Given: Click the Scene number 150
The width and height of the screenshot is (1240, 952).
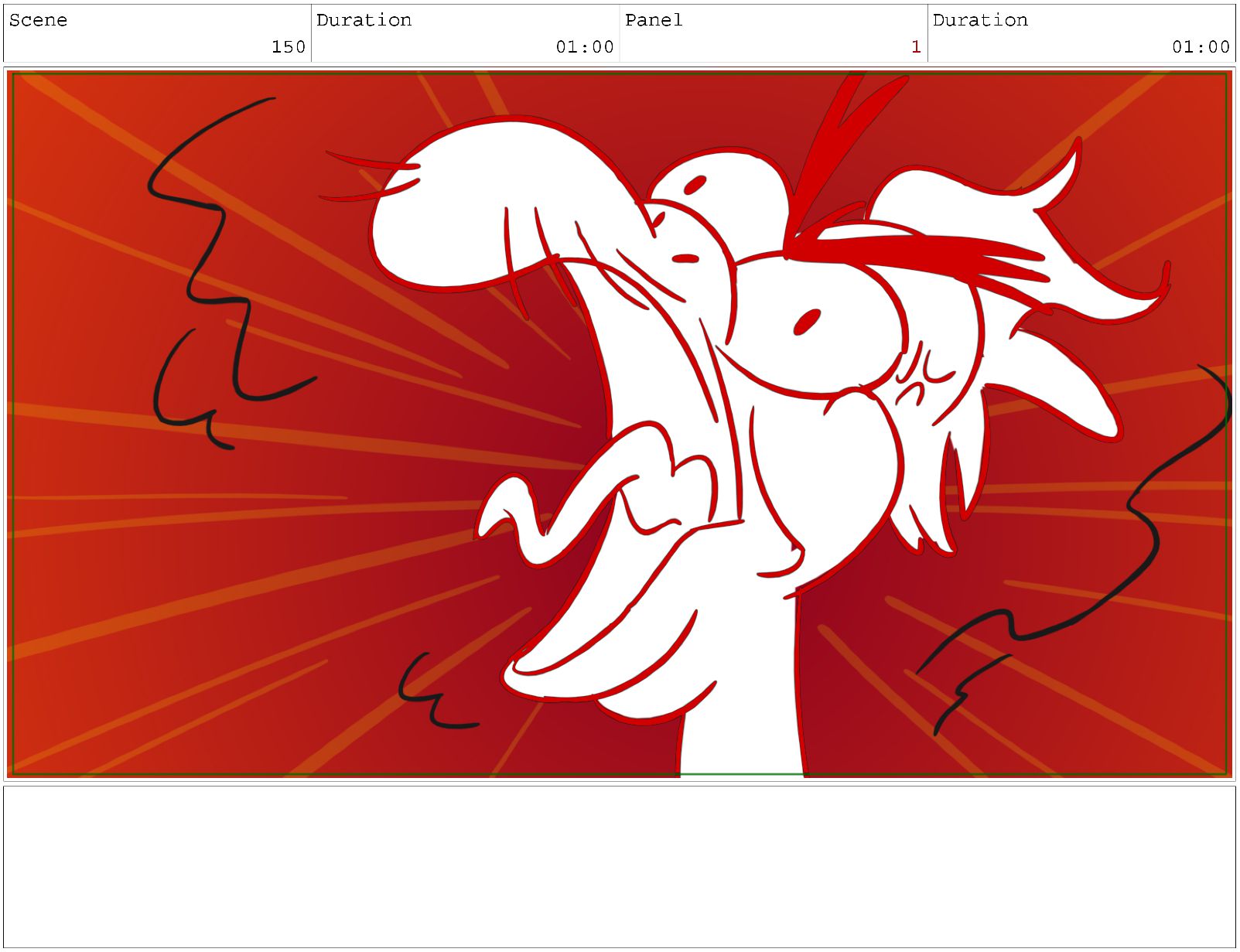Looking at the screenshot, I should pyautogui.click(x=289, y=47).
